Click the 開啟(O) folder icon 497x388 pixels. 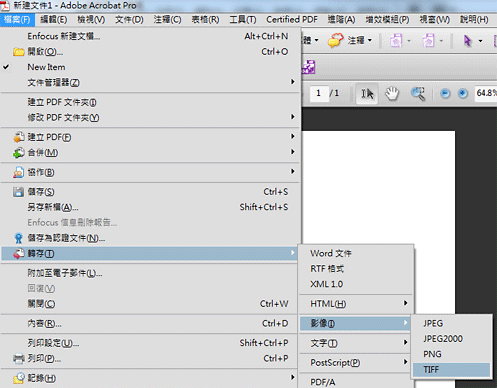point(19,52)
